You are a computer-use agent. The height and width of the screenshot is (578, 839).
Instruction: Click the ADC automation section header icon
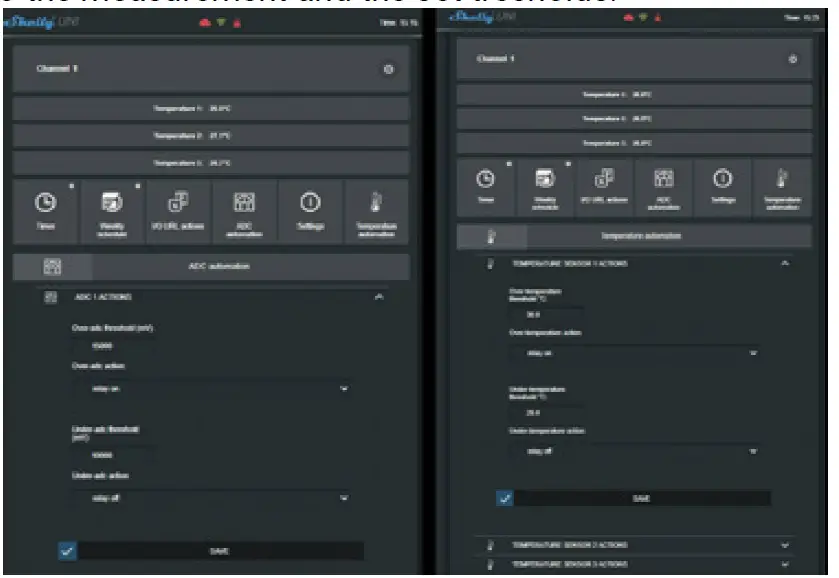[x=52, y=267]
